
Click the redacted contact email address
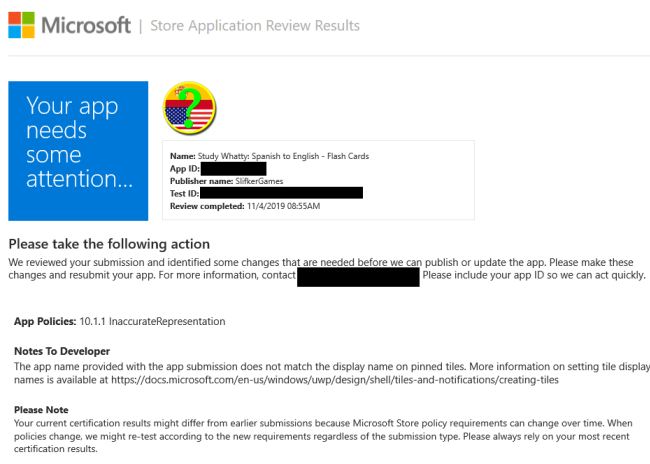[358, 276]
